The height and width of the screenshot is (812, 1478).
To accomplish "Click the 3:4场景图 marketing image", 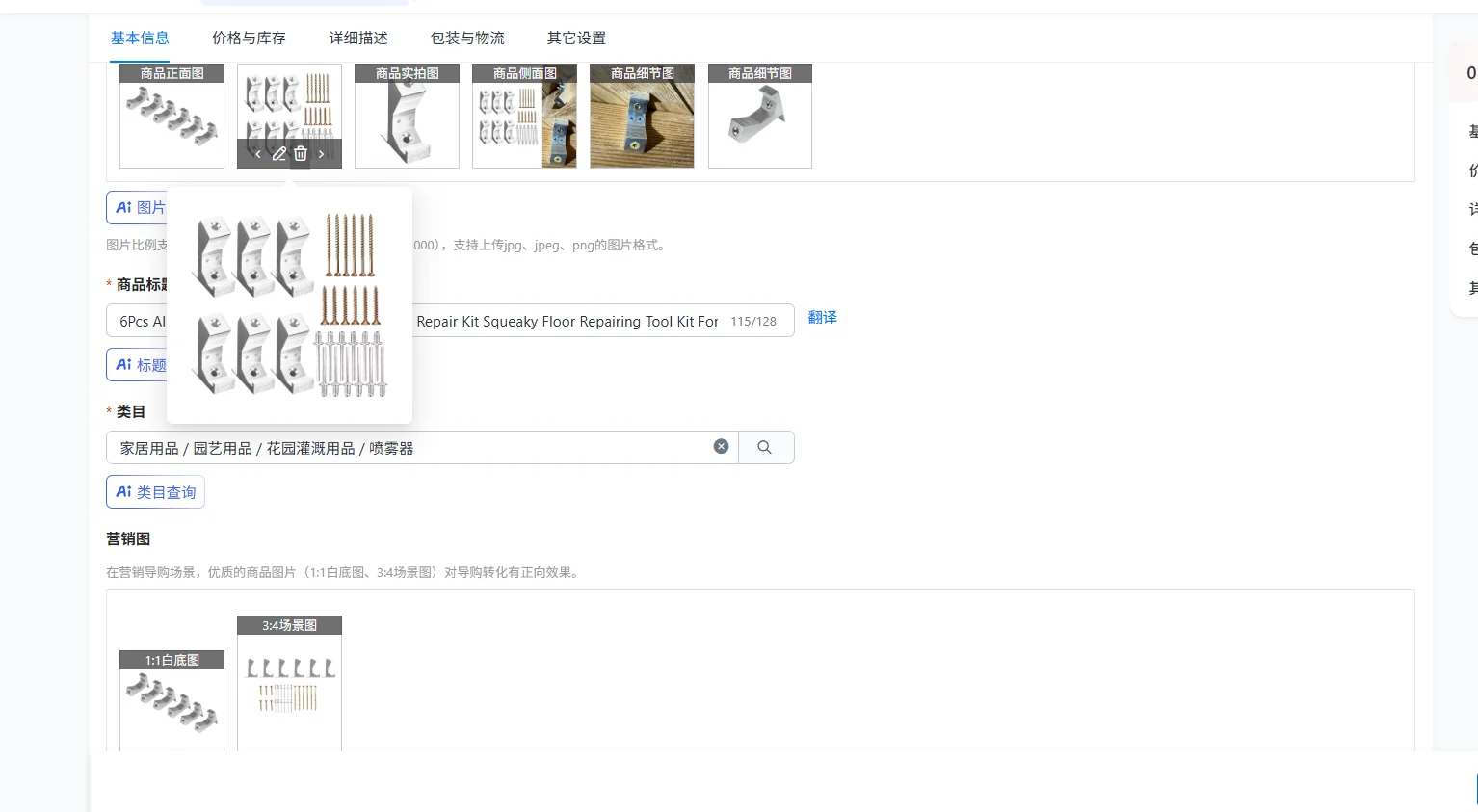I will click(289, 683).
